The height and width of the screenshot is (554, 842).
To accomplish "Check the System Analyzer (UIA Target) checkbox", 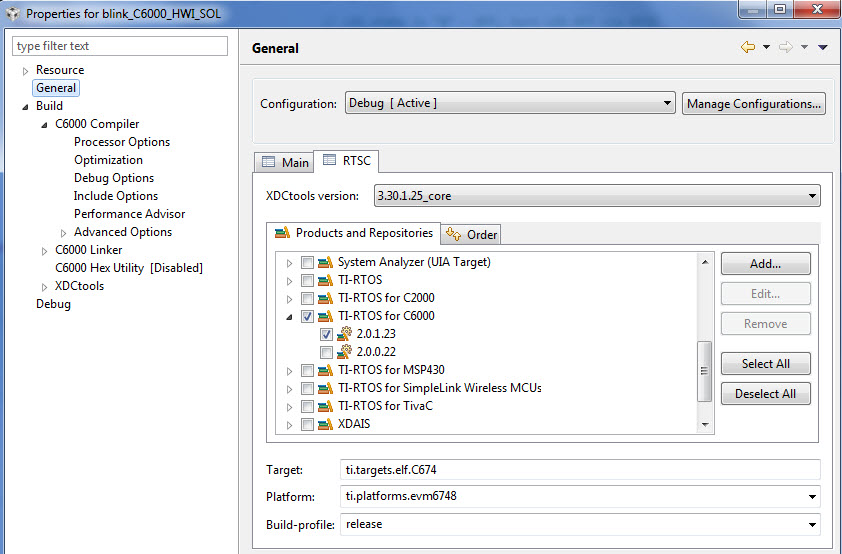I will (x=307, y=263).
